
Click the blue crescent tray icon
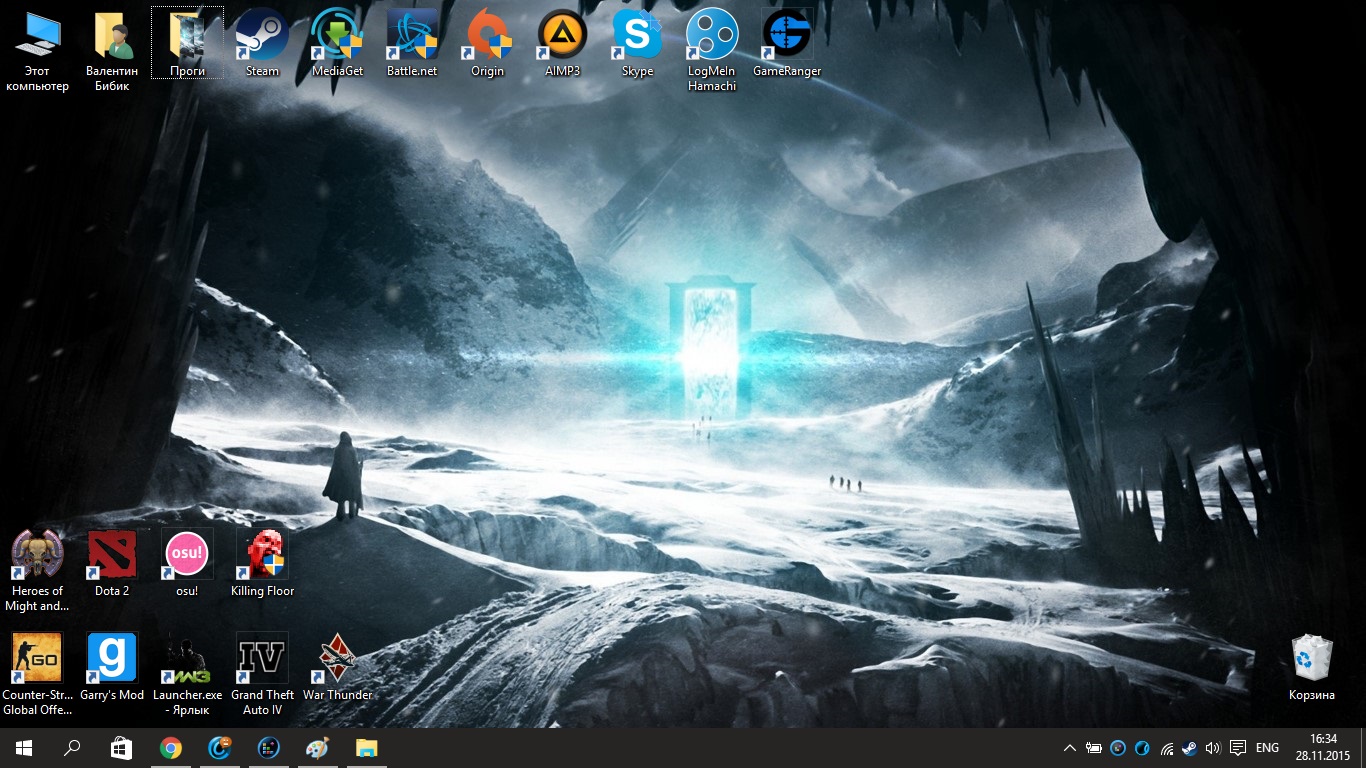point(1141,748)
